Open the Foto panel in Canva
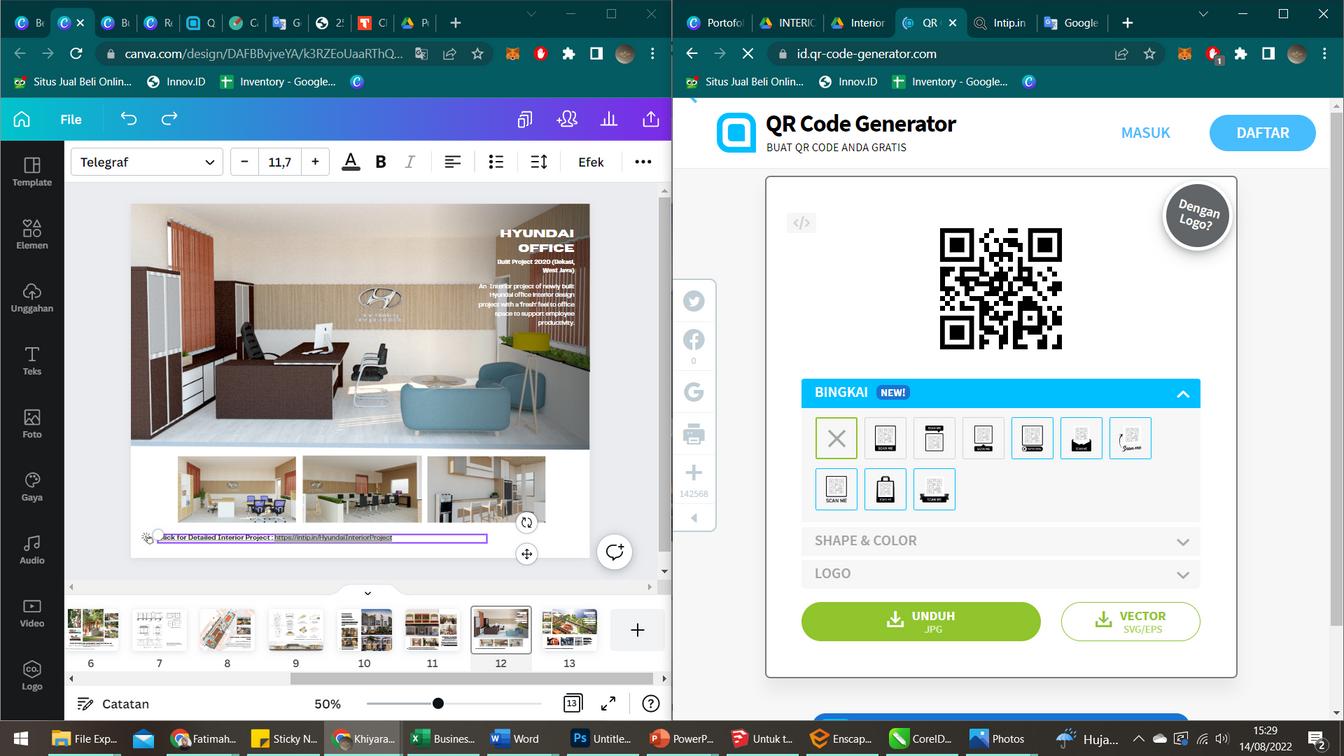 click(32, 423)
